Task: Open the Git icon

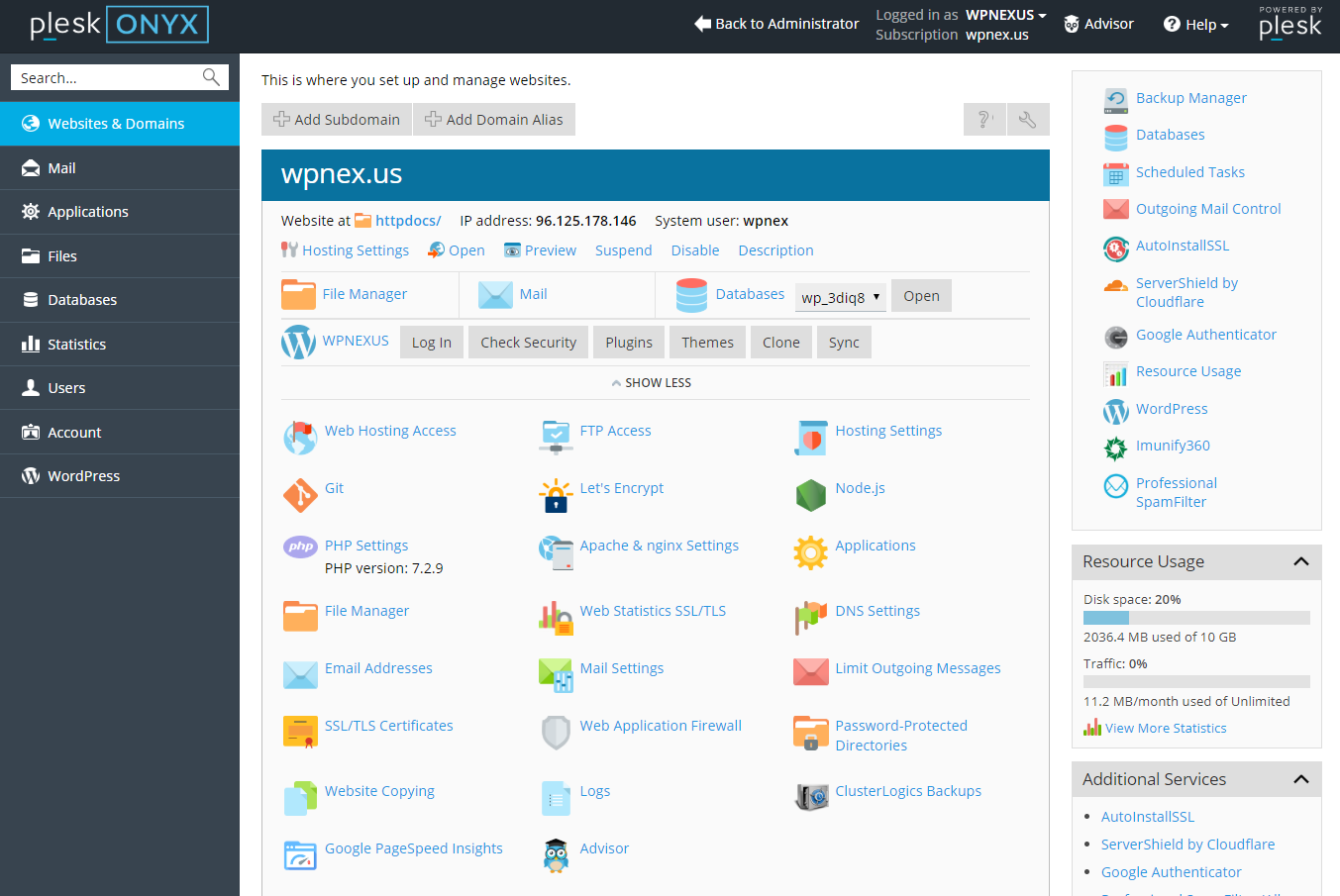Action: 300,495
